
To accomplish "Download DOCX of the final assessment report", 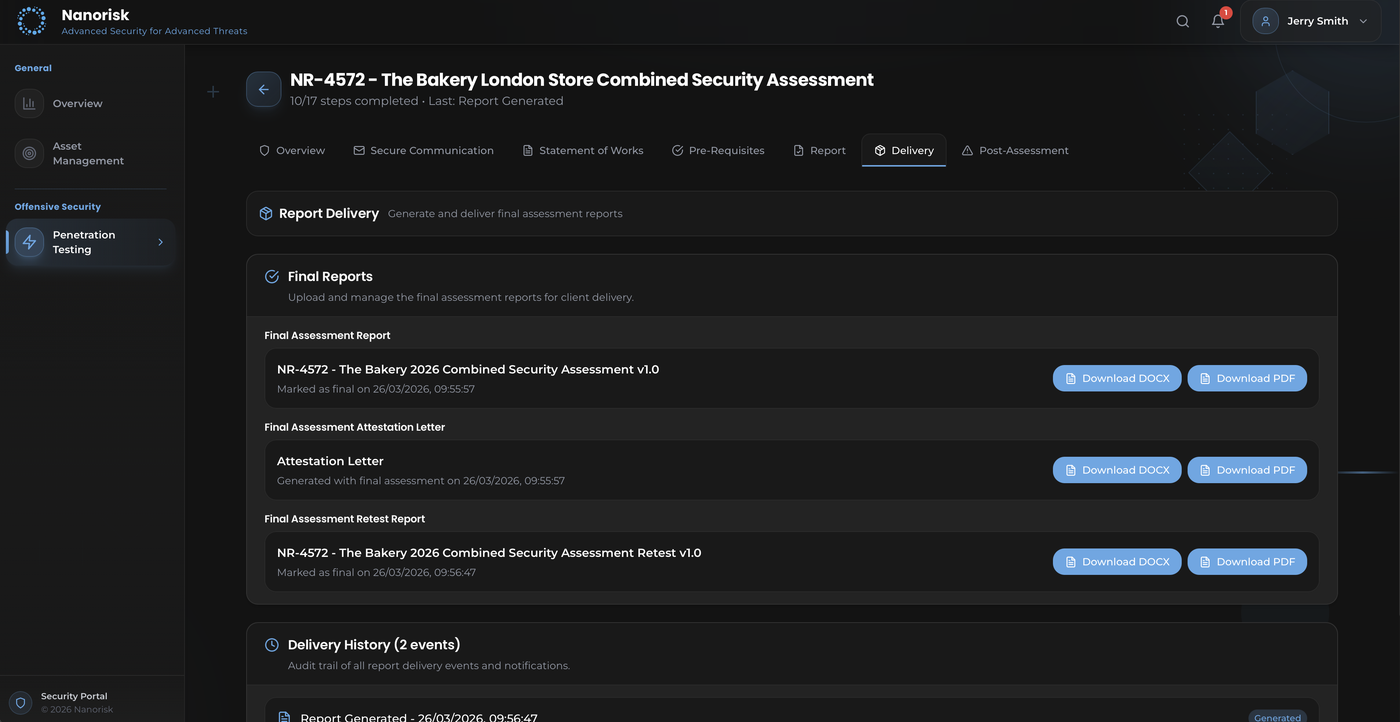I will click(1116, 379).
